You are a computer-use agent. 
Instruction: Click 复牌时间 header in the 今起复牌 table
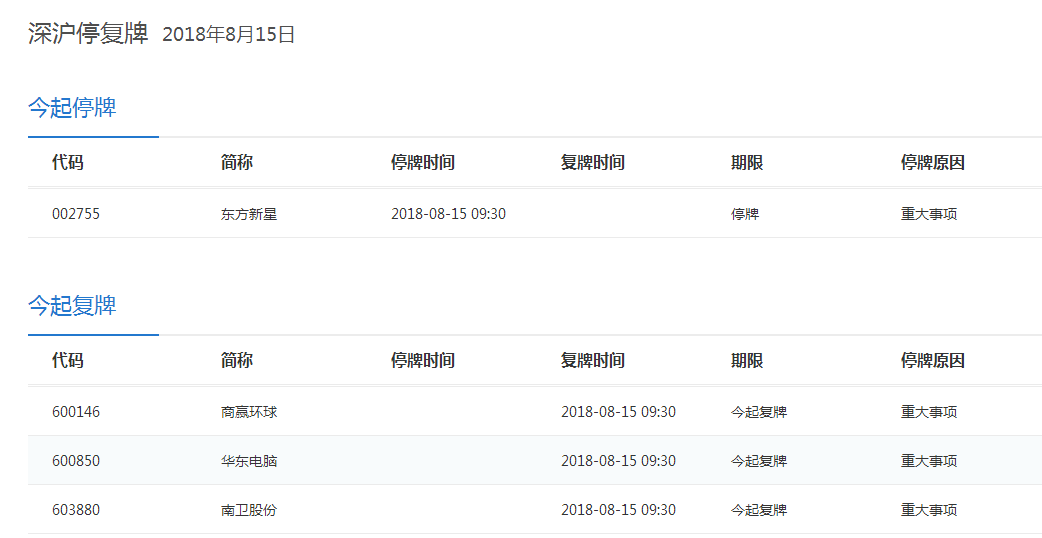point(593,361)
